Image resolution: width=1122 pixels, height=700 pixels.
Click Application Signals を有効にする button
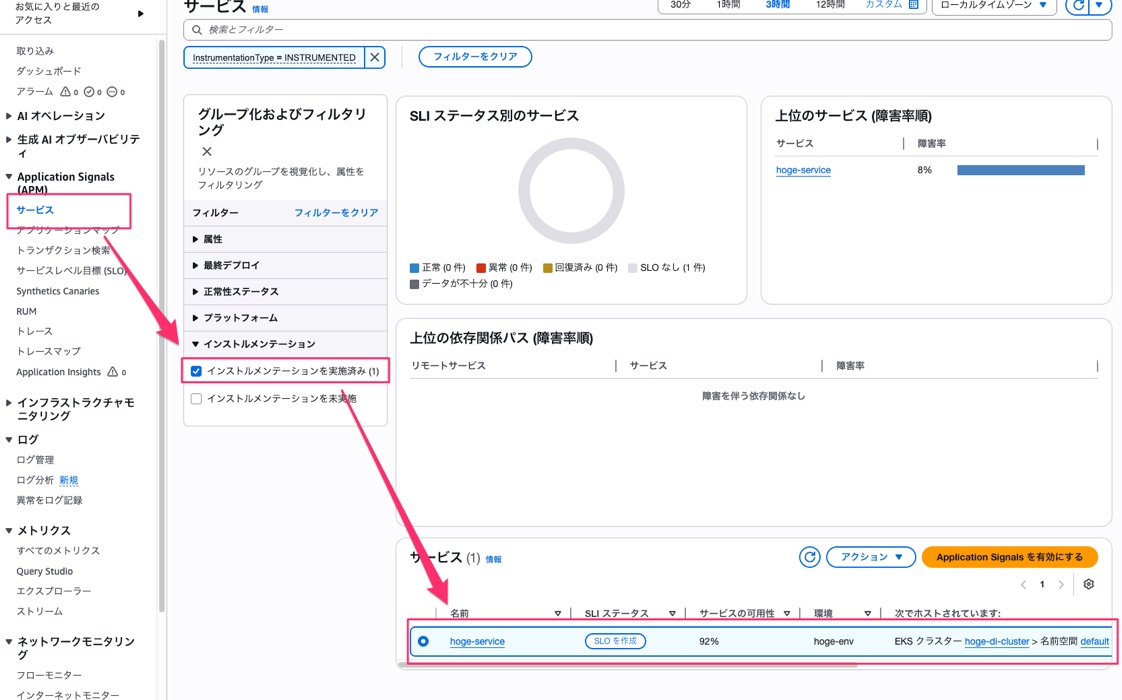[x=1009, y=557]
